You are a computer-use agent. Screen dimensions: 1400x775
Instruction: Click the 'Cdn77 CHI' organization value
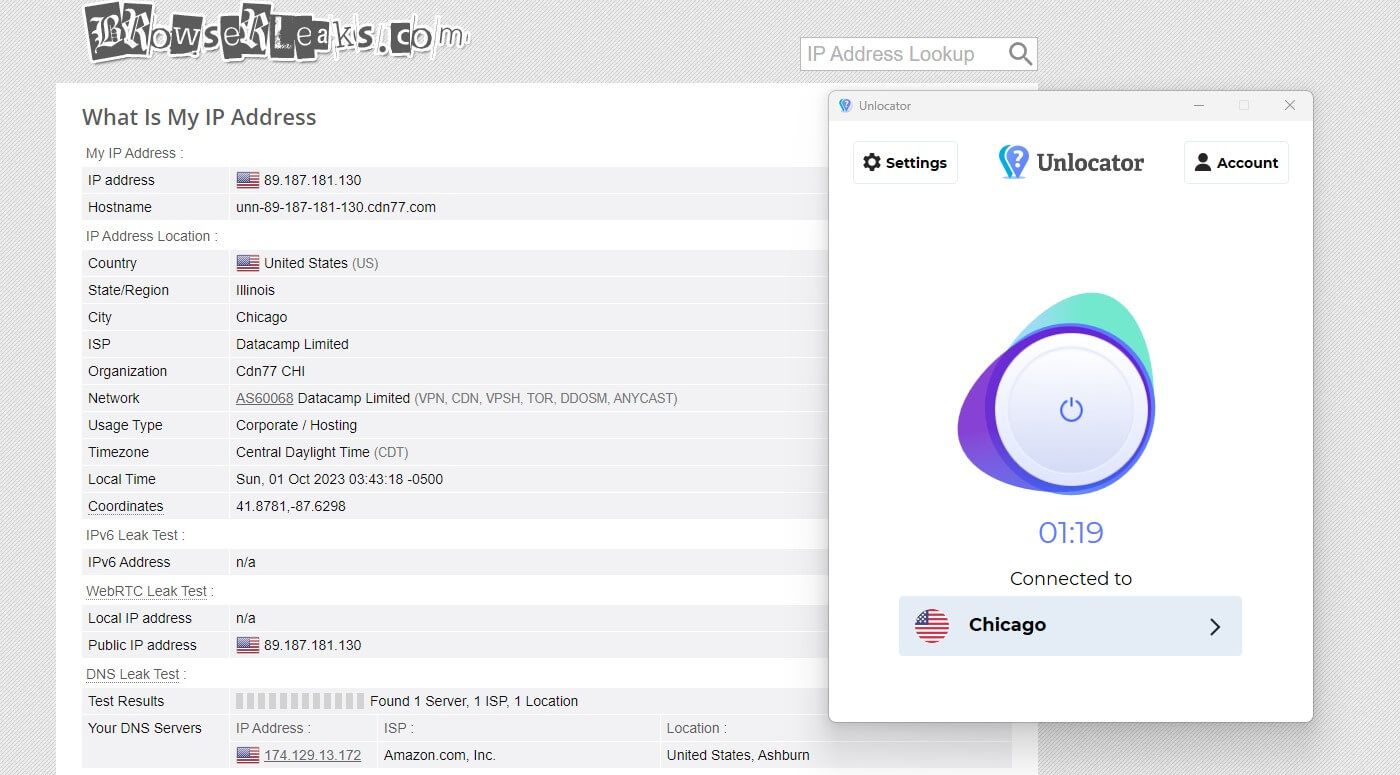[x=271, y=371]
